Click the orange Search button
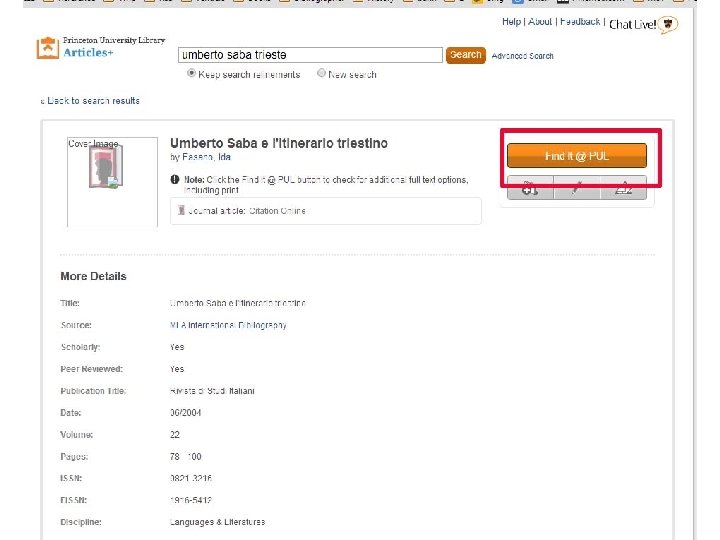 pos(466,55)
